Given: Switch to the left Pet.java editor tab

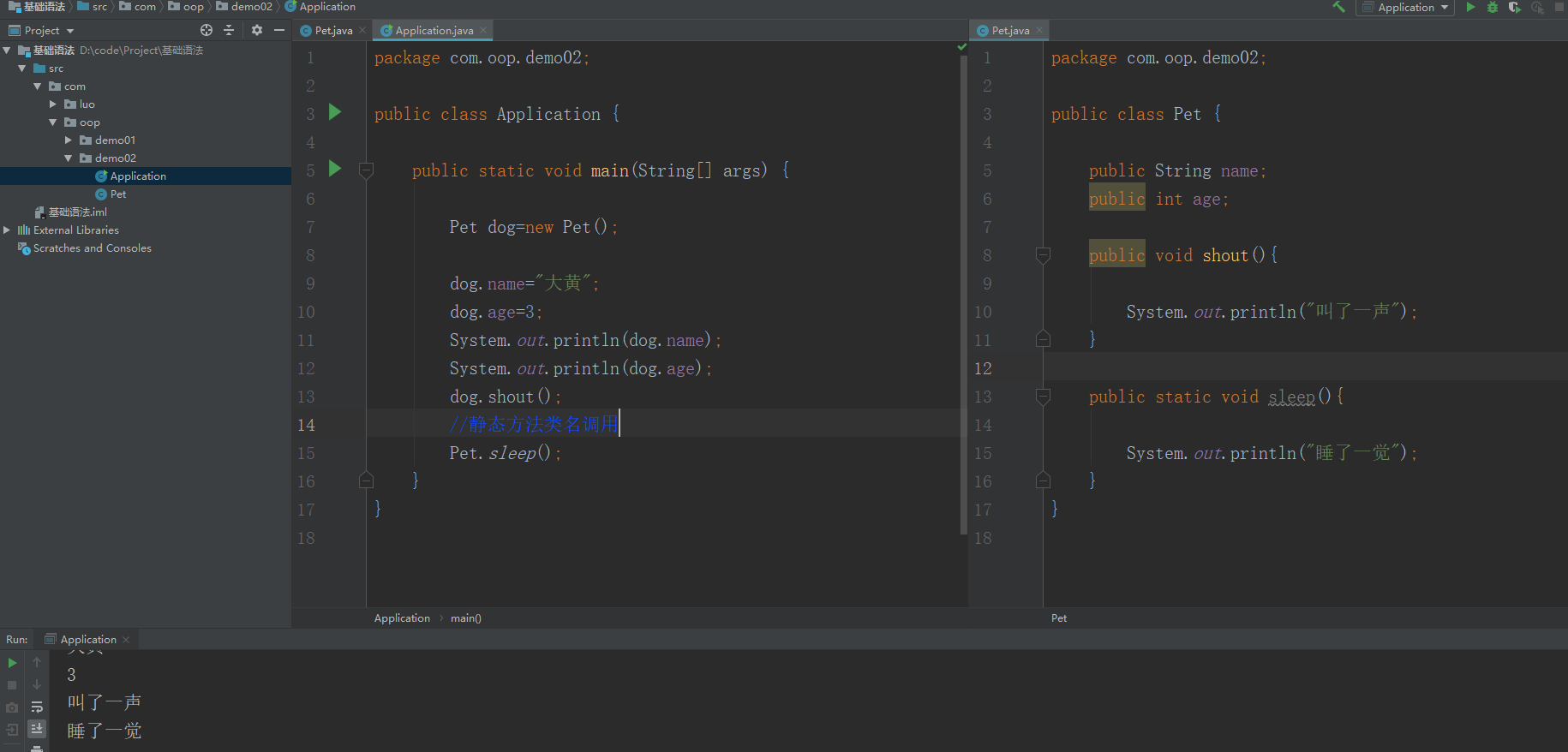Looking at the screenshot, I should pos(333,30).
